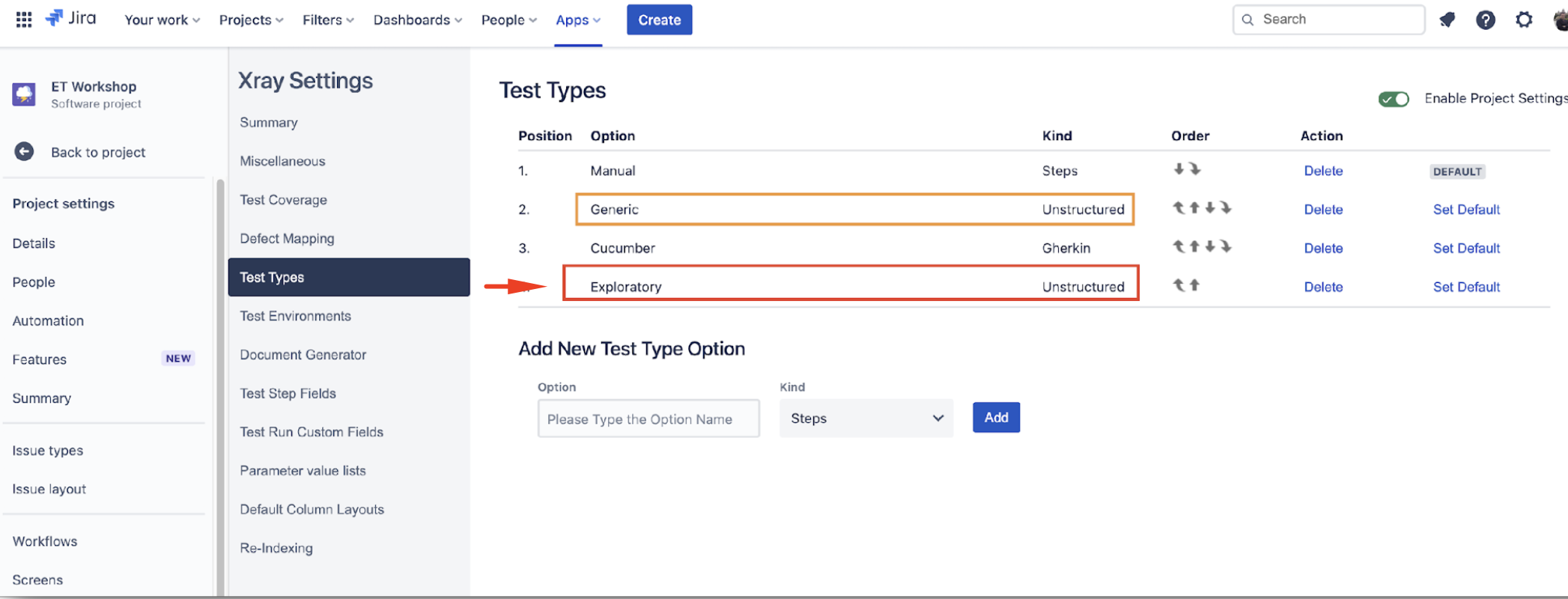Delete the Generic test type
Viewport: 1568px width, 599px height.
tap(1323, 210)
